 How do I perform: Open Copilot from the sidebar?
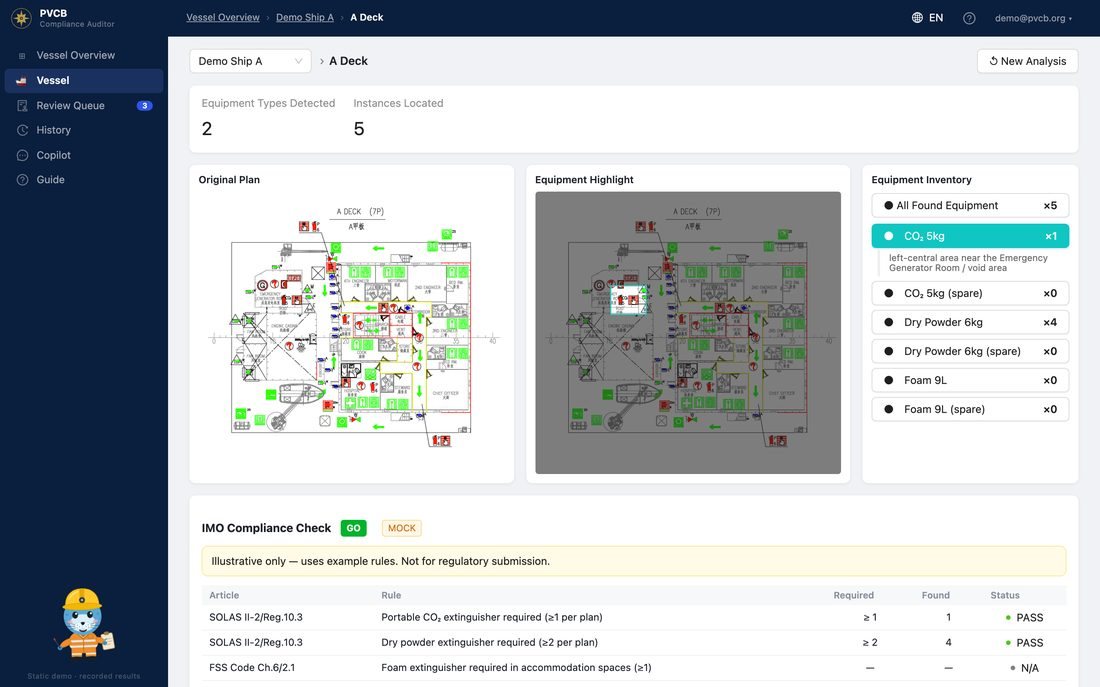point(84,155)
